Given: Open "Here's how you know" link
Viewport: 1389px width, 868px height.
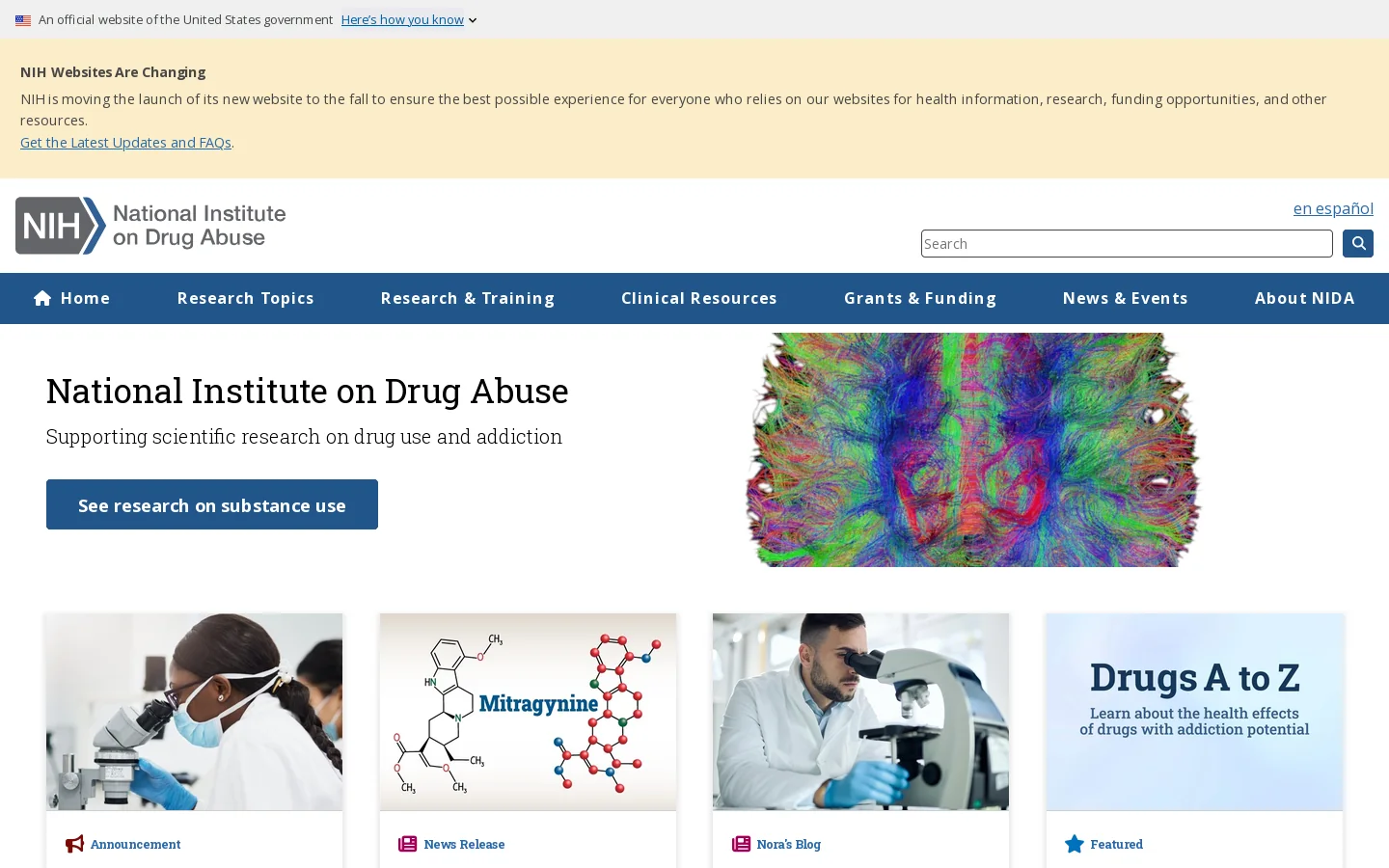Looking at the screenshot, I should pos(402,19).
